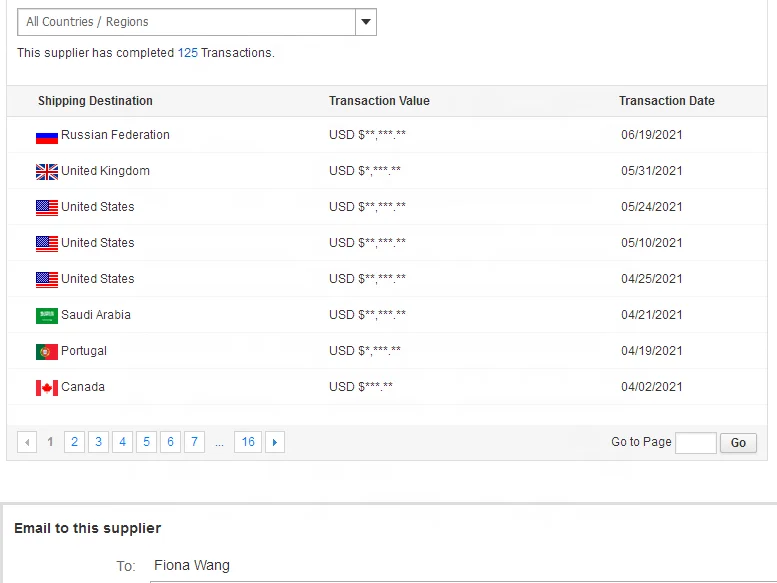Go to next page arrow in pagination
This screenshot has height=583, width=777.
pyautogui.click(x=275, y=442)
